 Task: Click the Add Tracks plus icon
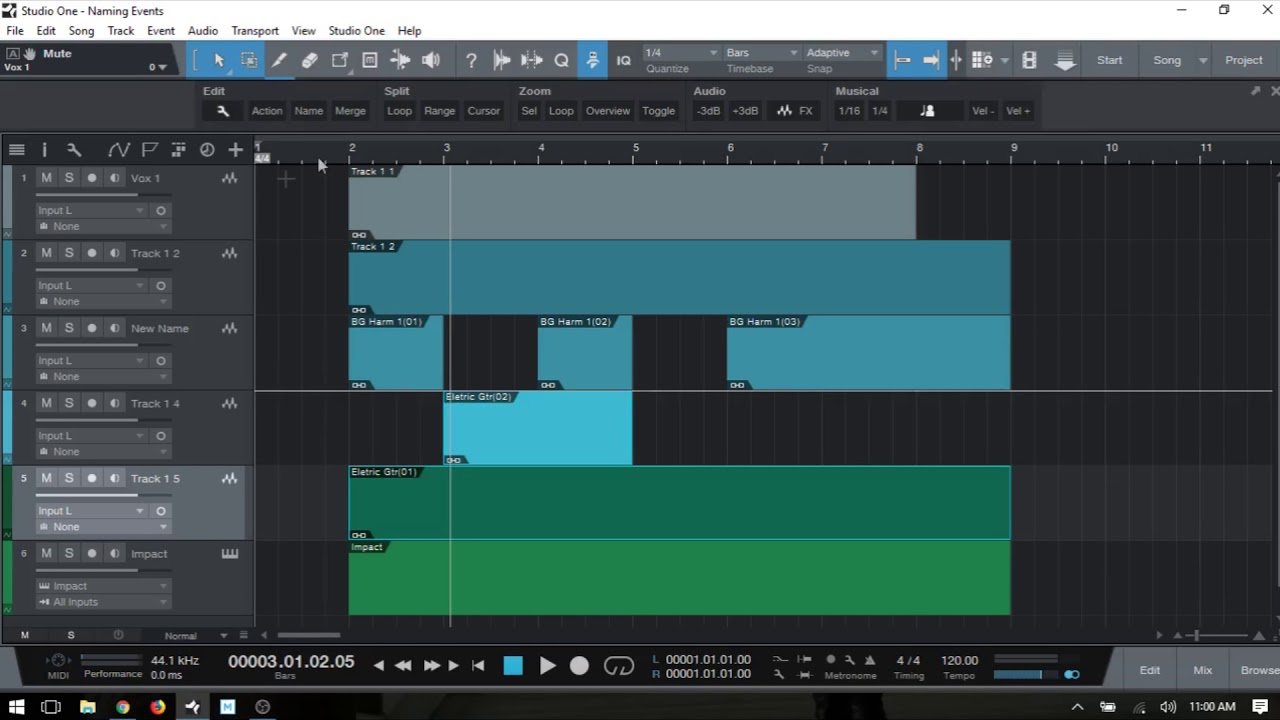click(235, 150)
